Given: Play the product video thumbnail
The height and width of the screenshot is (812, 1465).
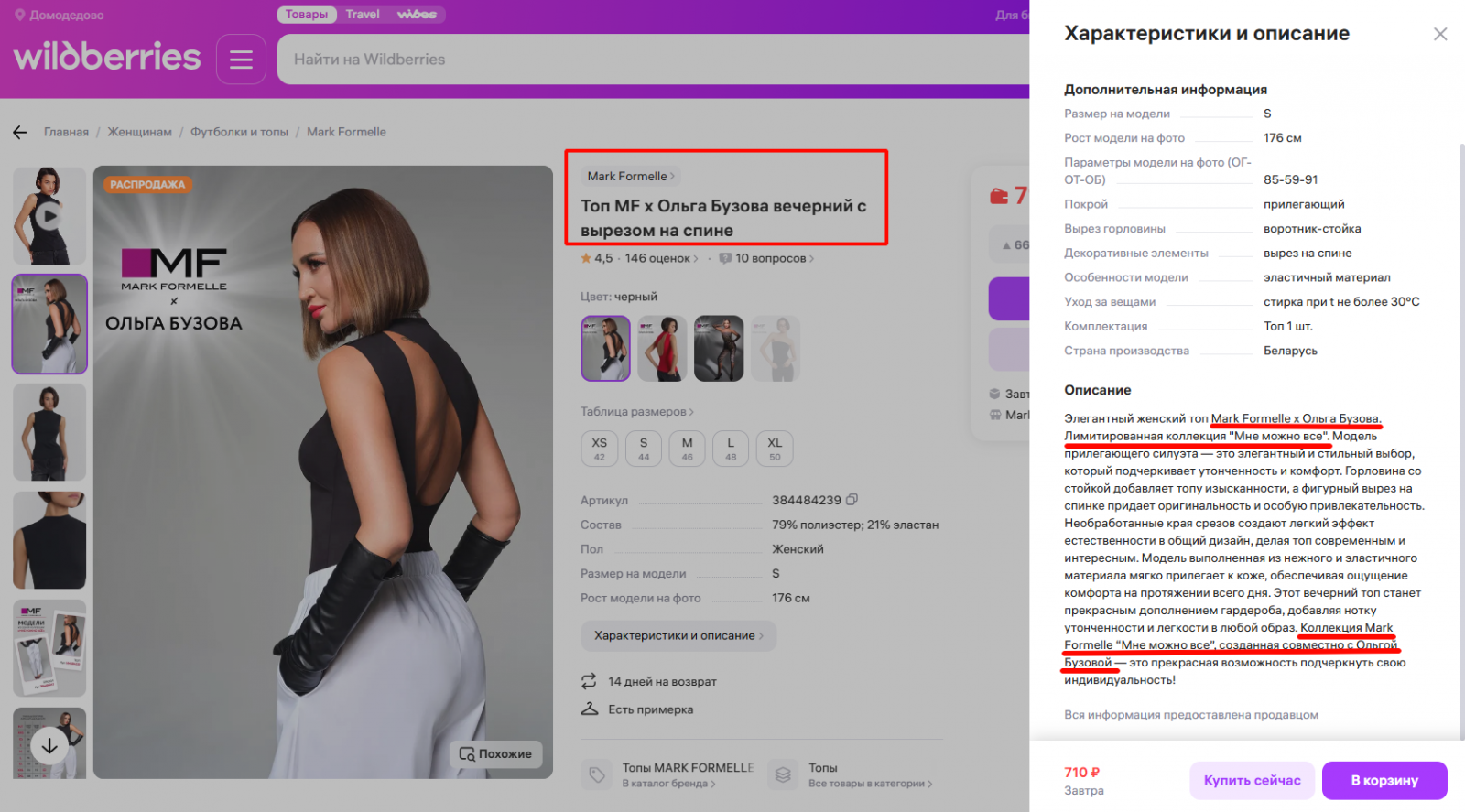Looking at the screenshot, I should pyautogui.click(x=49, y=216).
